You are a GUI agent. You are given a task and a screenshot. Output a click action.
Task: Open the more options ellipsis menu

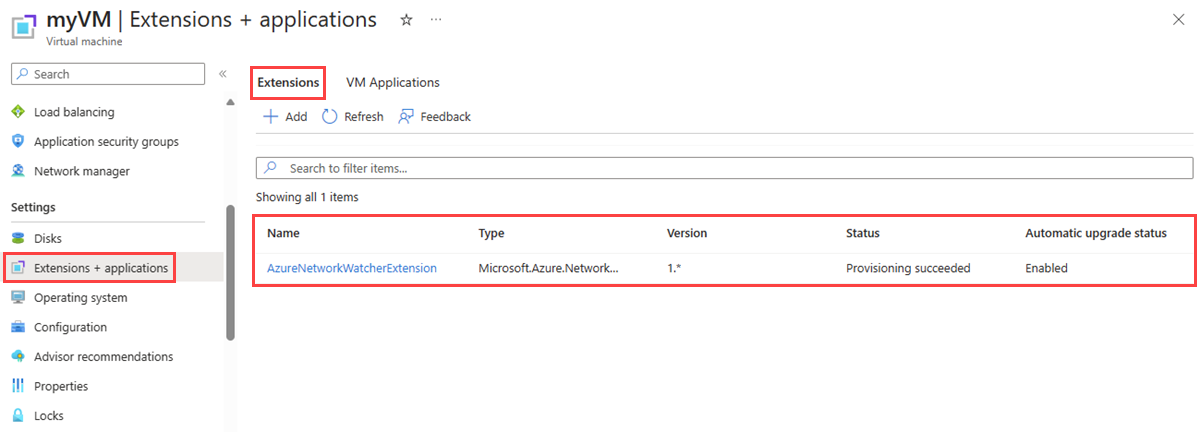click(436, 20)
